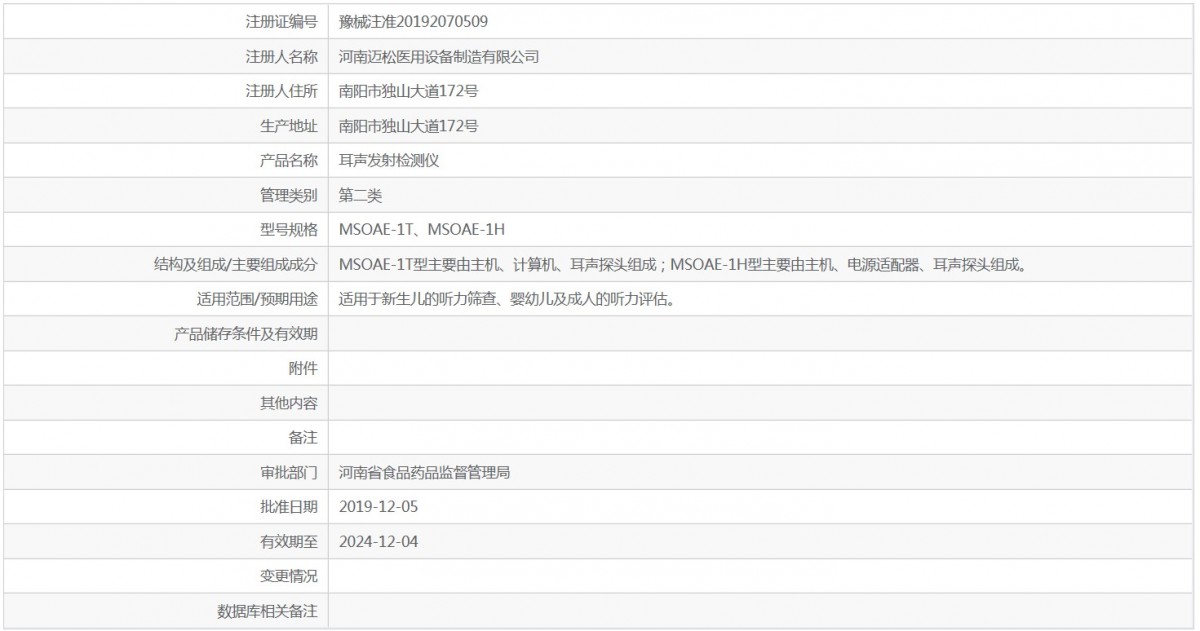The width and height of the screenshot is (1200, 631).
Task: Select approval authority 河南省食品药品监督管理局
Action: pyautogui.click(x=425, y=472)
